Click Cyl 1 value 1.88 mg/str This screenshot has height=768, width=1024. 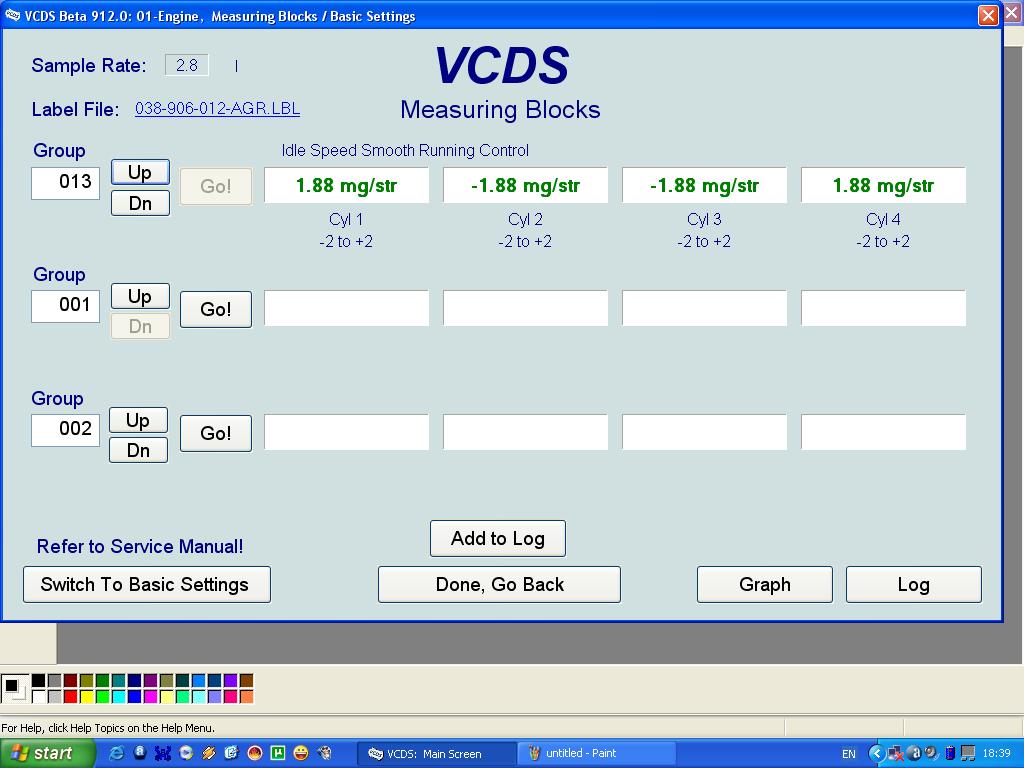pos(346,185)
